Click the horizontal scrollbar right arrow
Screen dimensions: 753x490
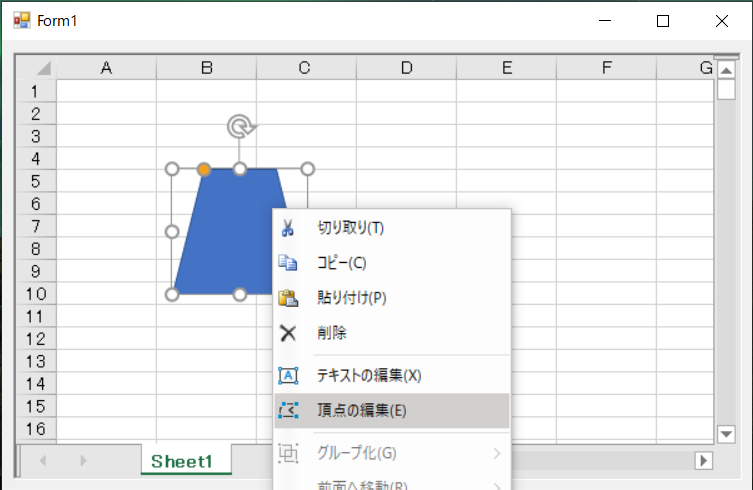(x=704, y=461)
